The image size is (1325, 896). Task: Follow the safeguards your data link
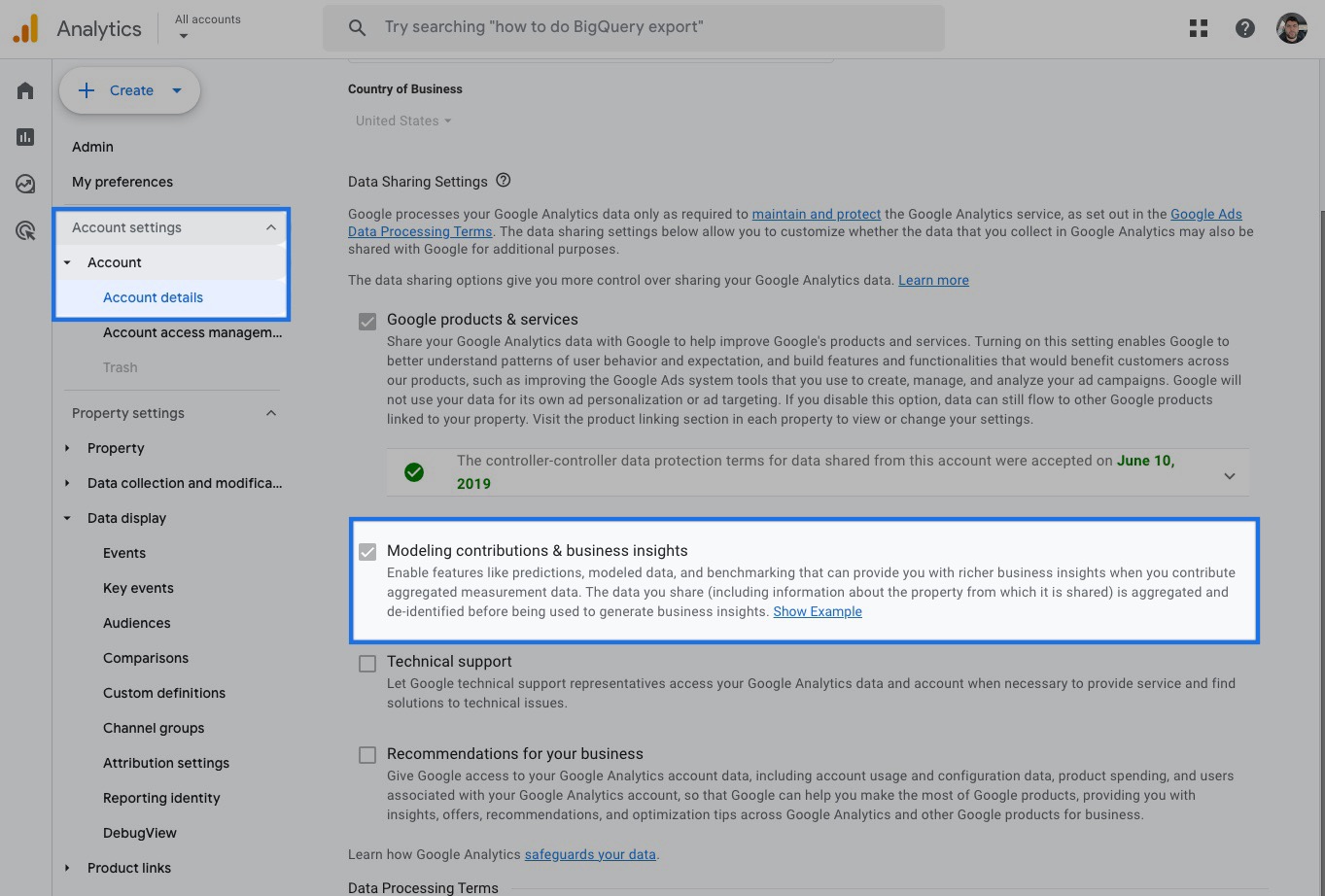[x=590, y=854]
